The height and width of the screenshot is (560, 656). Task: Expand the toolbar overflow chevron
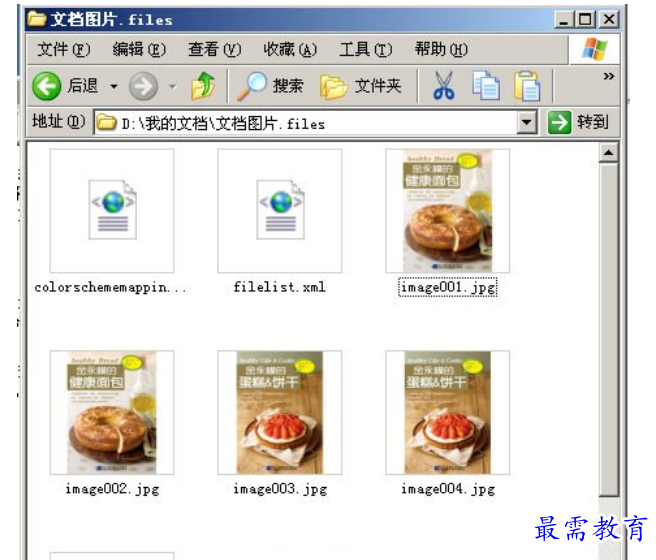pos(609,76)
